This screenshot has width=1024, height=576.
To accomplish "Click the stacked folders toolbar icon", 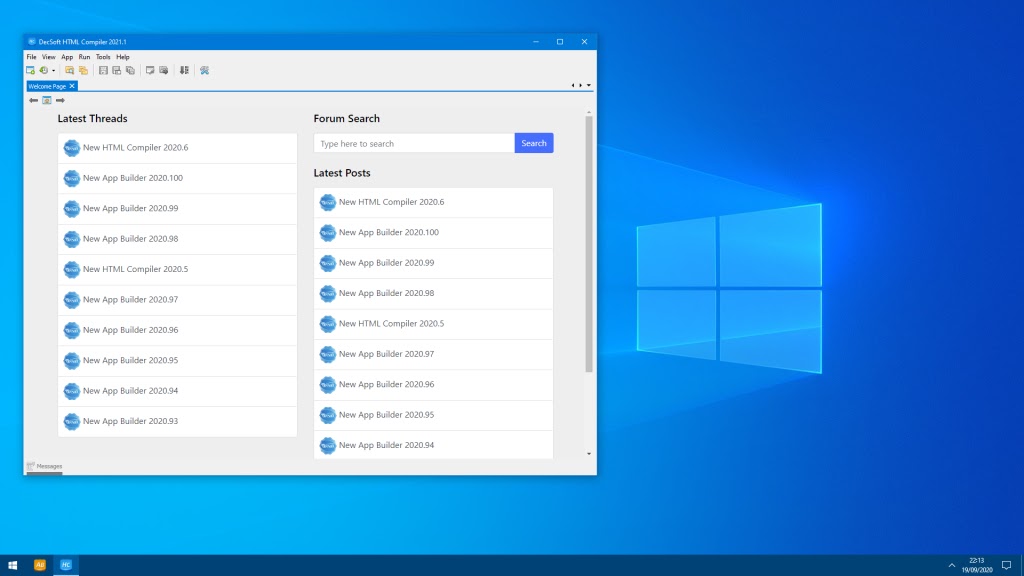I will [x=83, y=71].
